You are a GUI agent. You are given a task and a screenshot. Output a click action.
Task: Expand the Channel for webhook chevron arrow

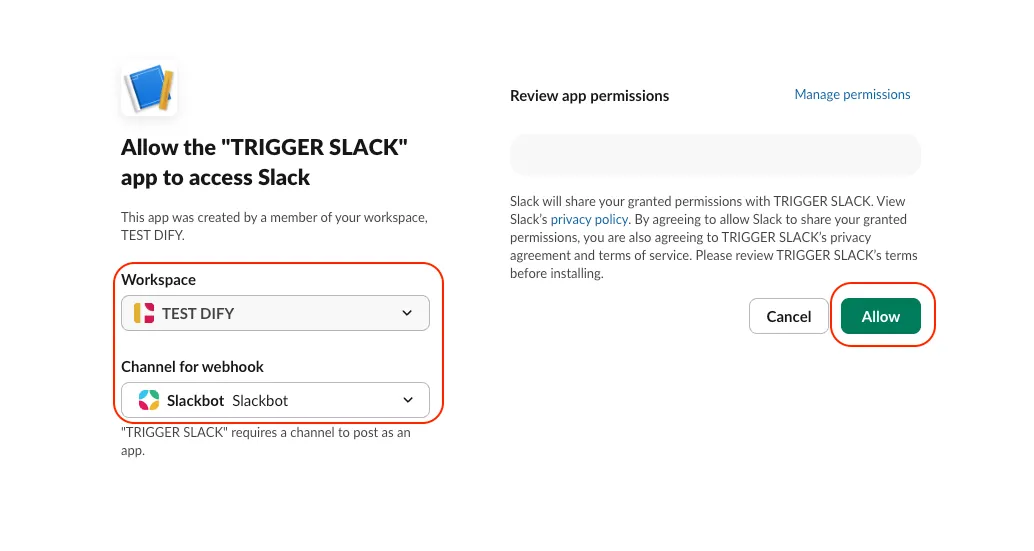(408, 400)
